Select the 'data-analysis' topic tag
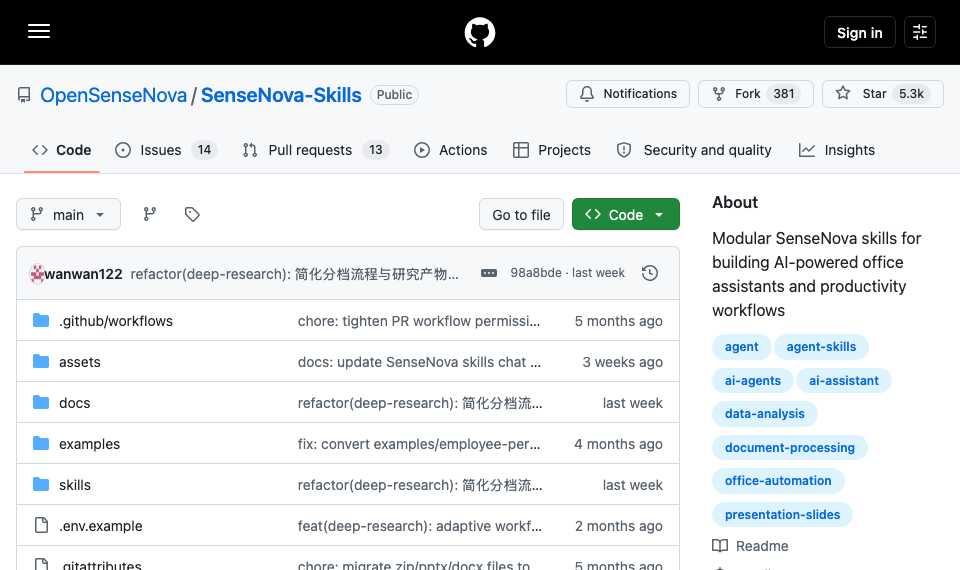This screenshot has height=570, width=960. 765,414
